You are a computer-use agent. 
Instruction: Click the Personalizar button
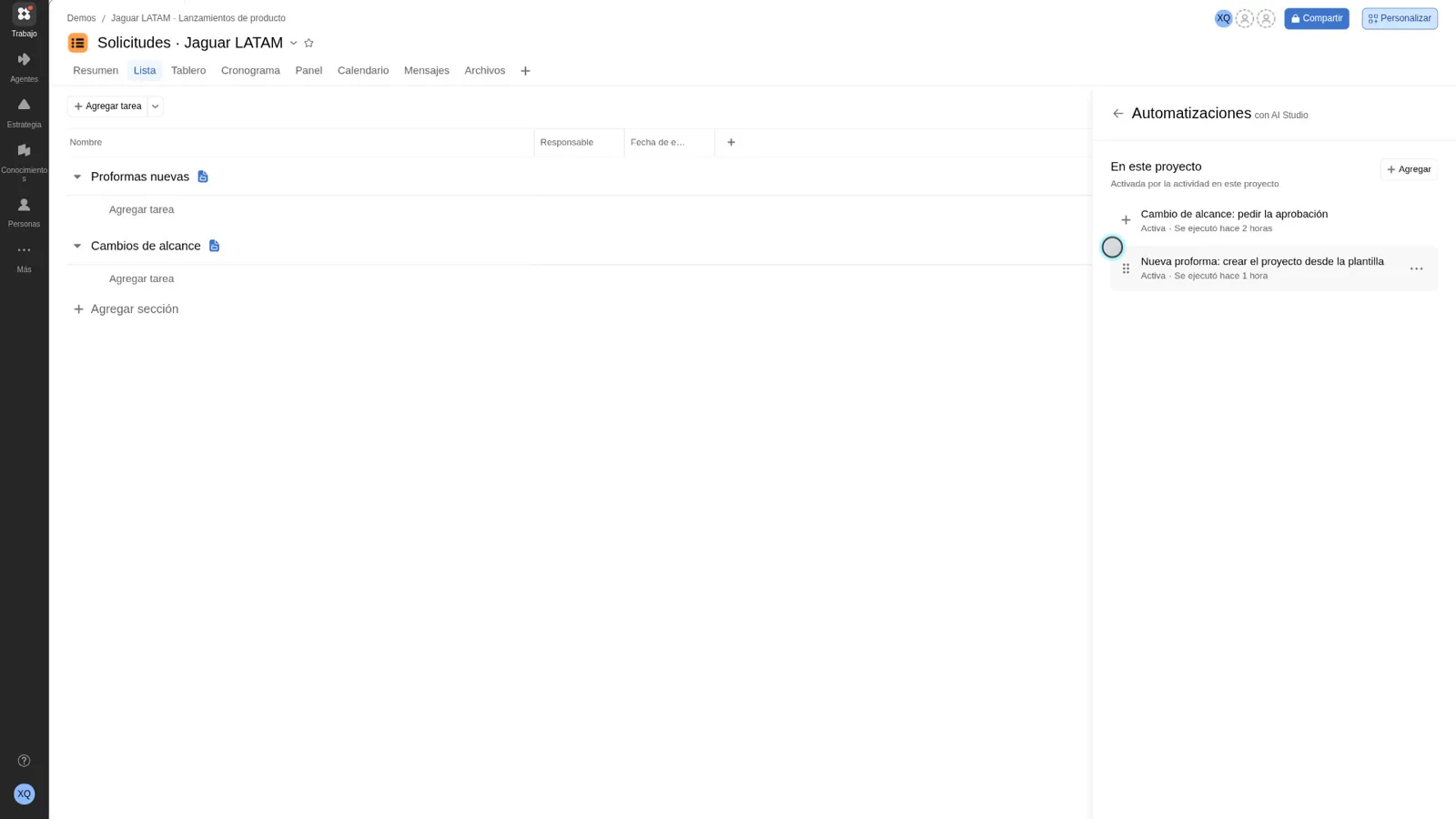click(x=1400, y=18)
